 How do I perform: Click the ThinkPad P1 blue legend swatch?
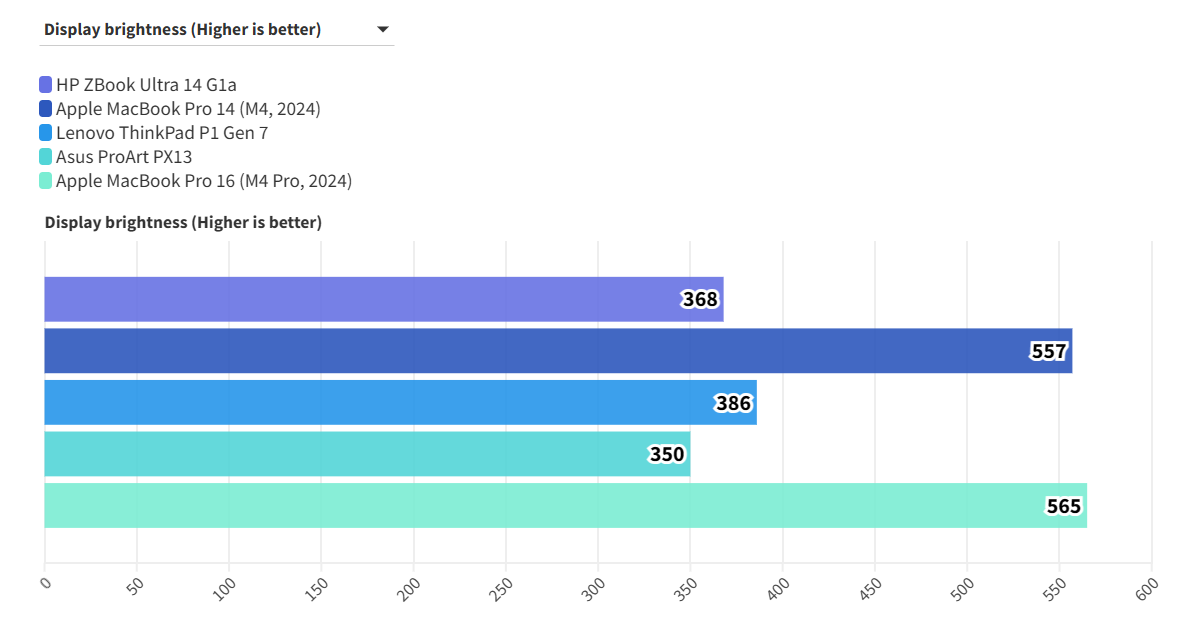tap(46, 133)
